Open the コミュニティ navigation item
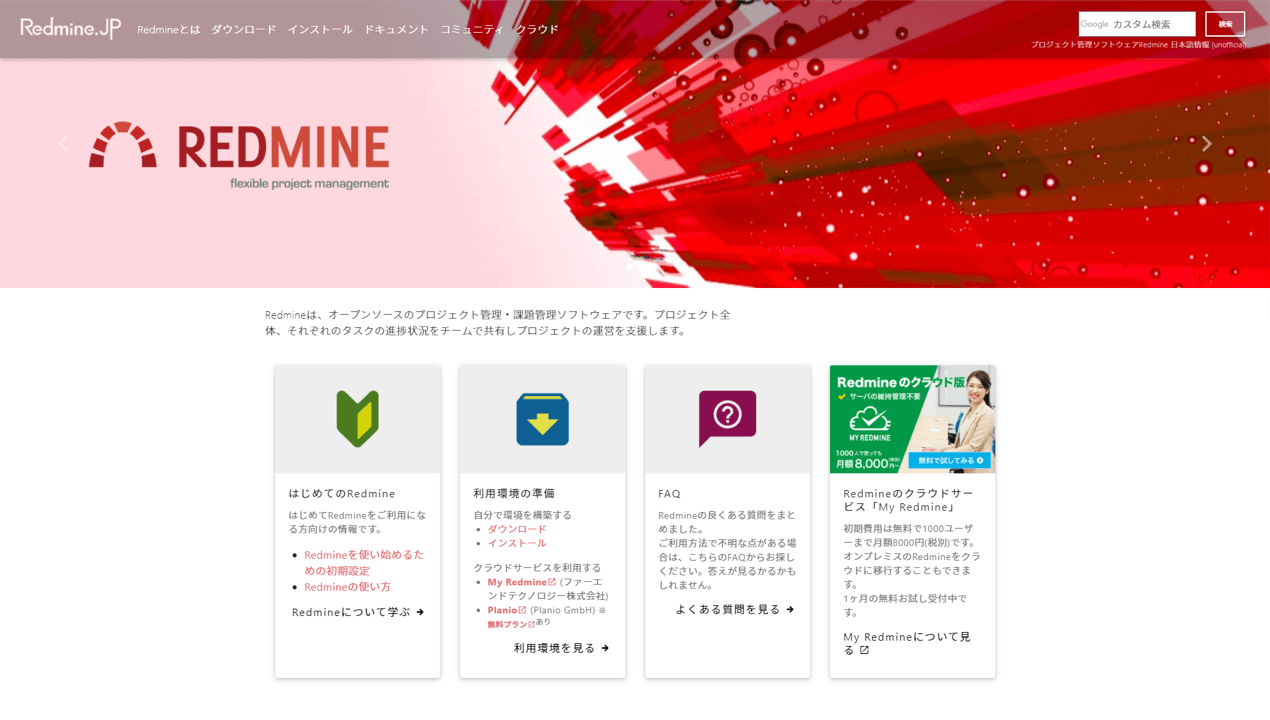 [472, 29]
